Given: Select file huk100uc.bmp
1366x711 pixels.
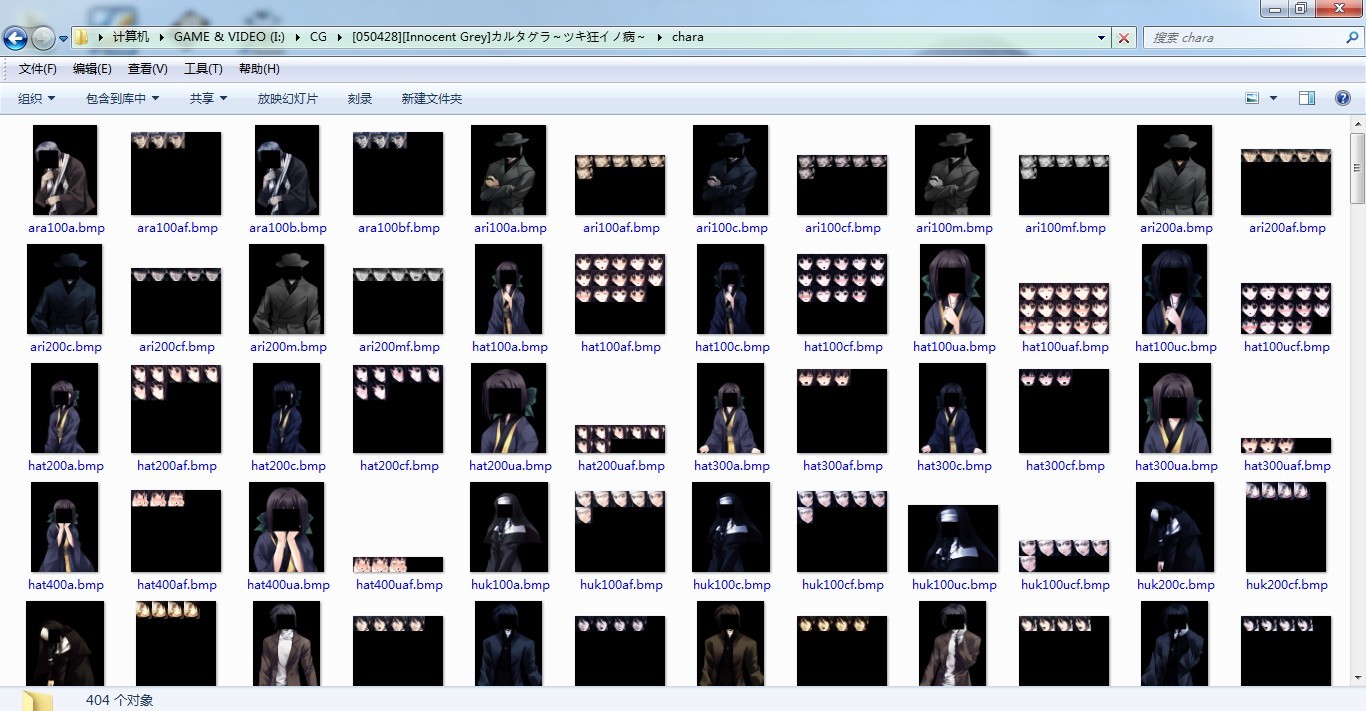Looking at the screenshot, I should 953,539.
